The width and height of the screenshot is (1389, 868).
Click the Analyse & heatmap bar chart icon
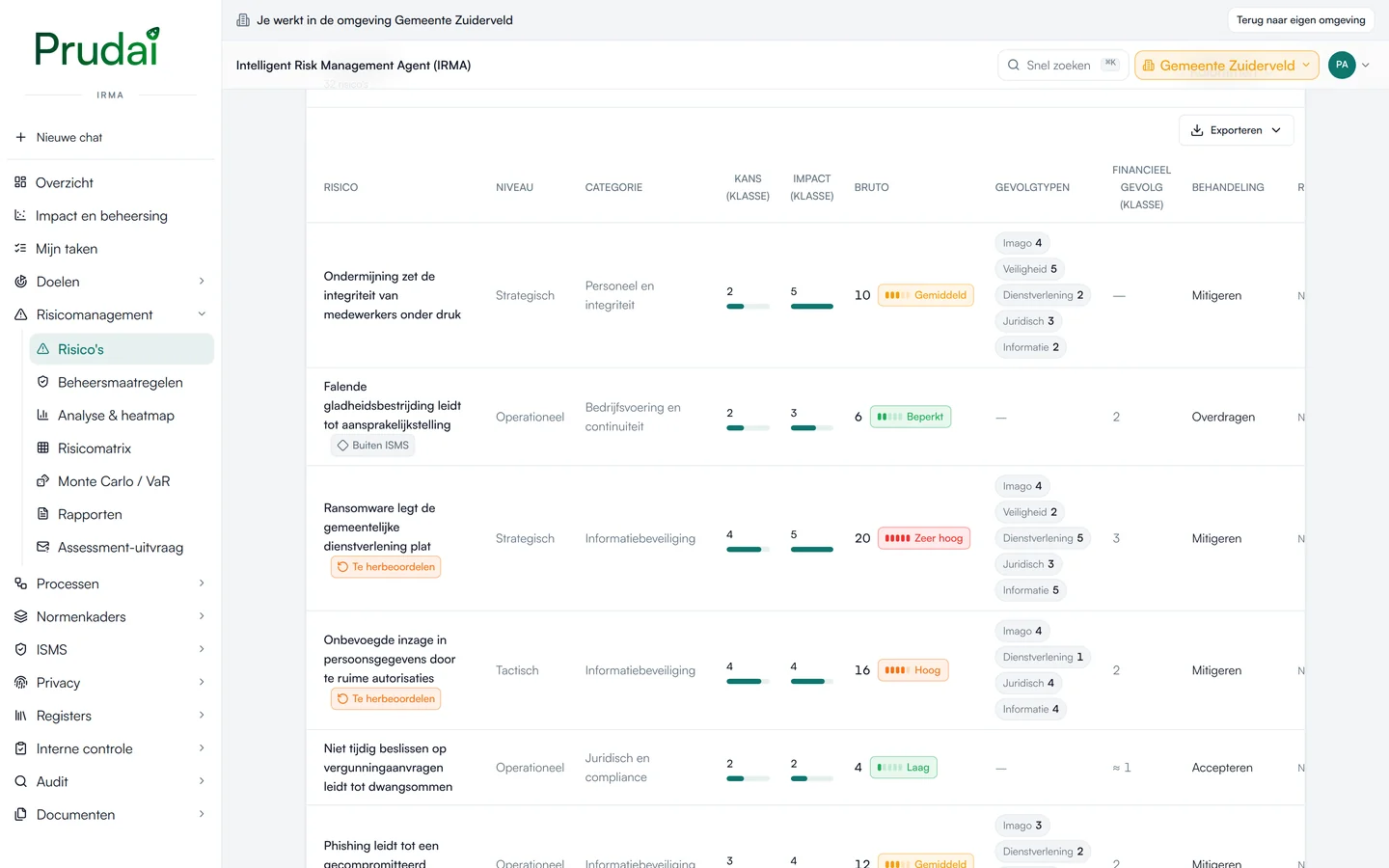[42, 415]
